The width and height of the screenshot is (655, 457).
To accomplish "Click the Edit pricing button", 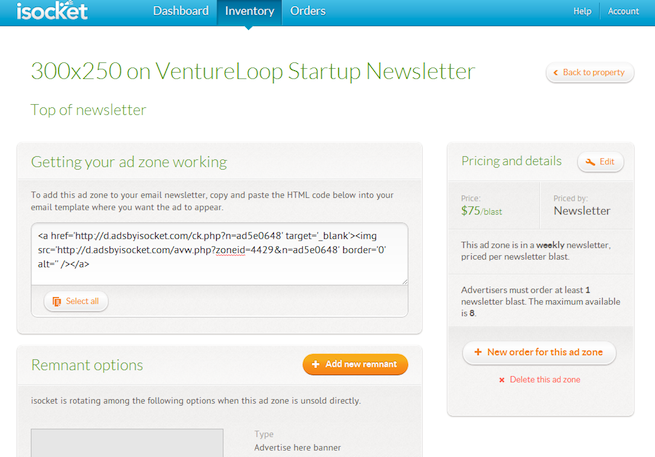I will (601, 162).
